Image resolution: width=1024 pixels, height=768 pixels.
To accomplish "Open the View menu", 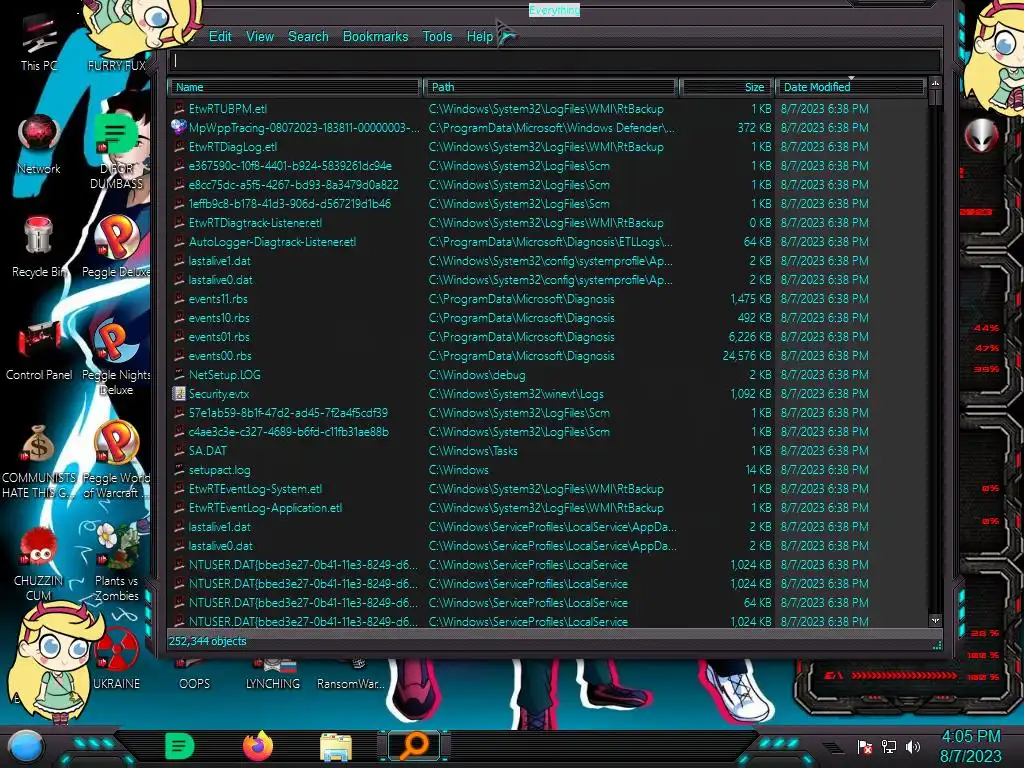I will (x=259, y=37).
